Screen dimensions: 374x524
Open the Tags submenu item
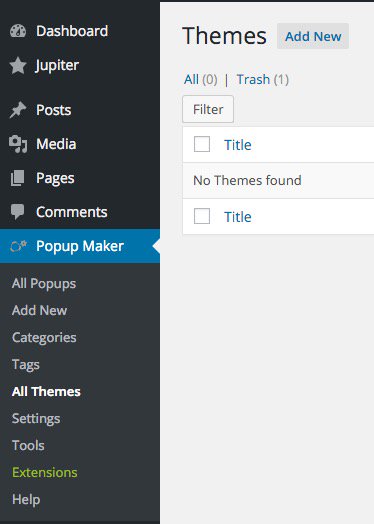pos(26,365)
